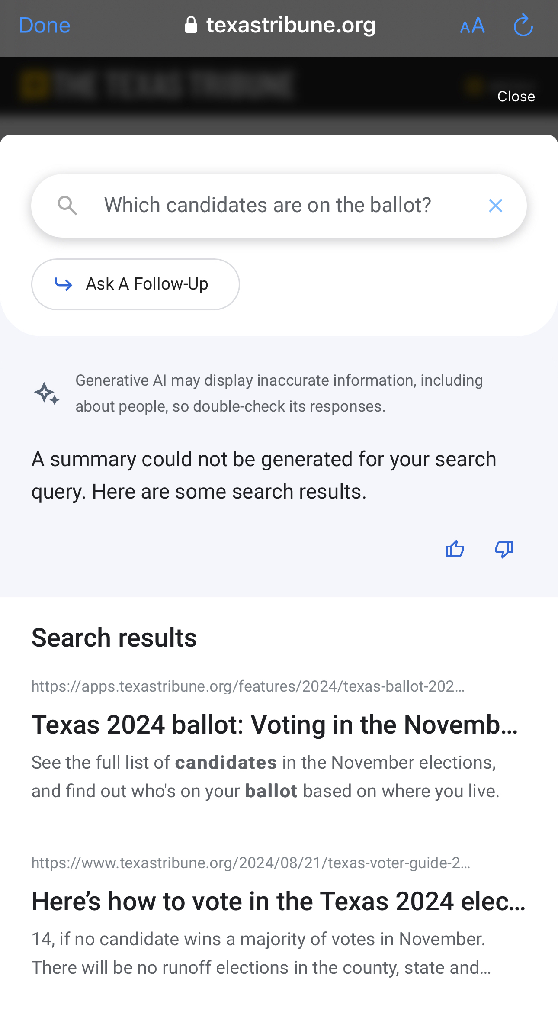
Task: Tap the lock icon beside texastribune.org
Action: [191, 25]
